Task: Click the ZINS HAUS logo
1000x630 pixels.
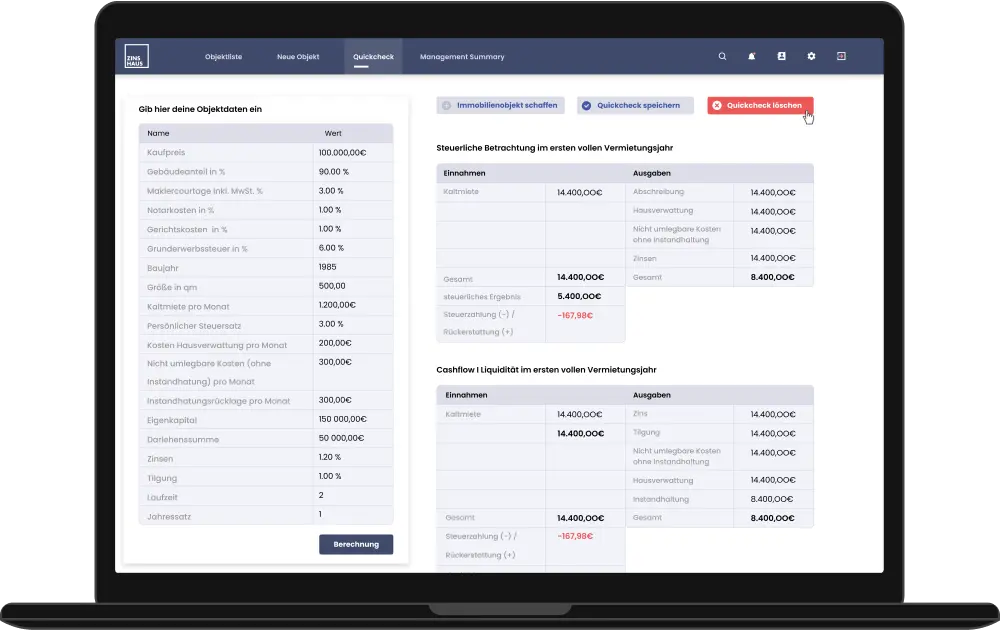Action: coord(135,56)
